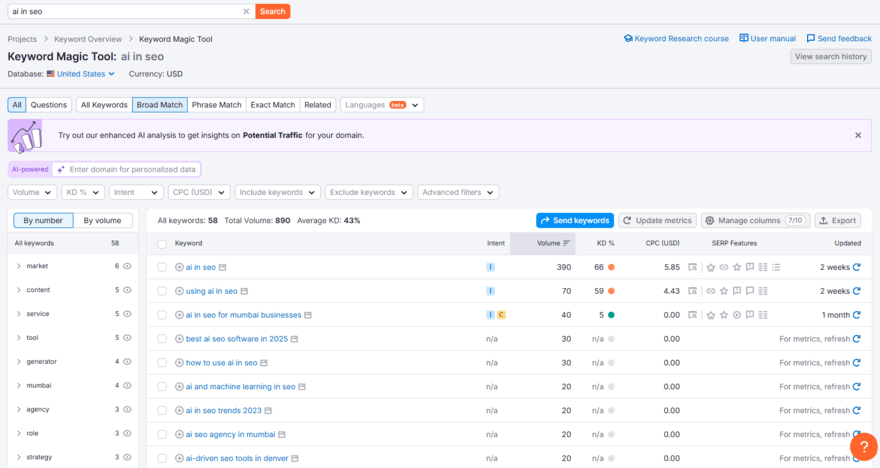The image size is (880, 468).
Task: Check the 'using ai in seo' row checkbox
Action: 162,291
